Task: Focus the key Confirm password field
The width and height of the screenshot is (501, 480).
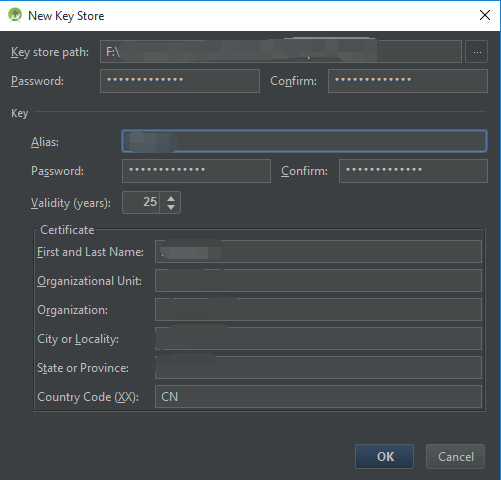Action: 413,171
